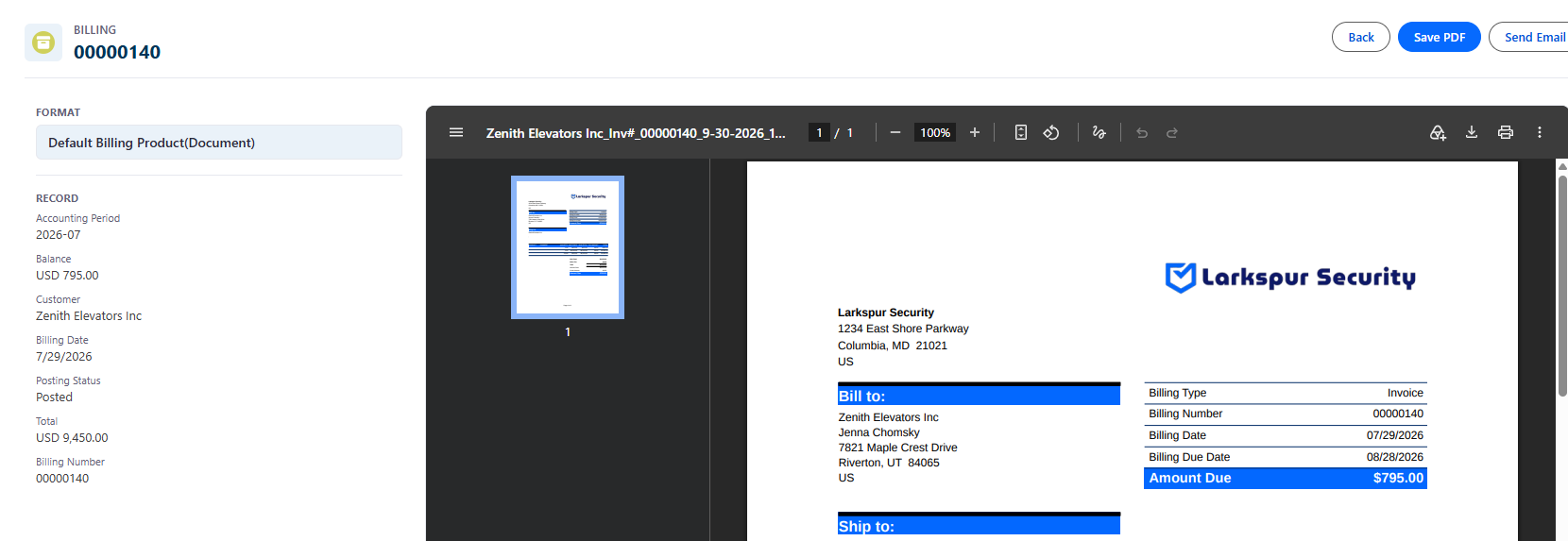This screenshot has height=541, width=1568.
Task: Zoom out with the minus icon
Action: pyautogui.click(x=895, y=132)
